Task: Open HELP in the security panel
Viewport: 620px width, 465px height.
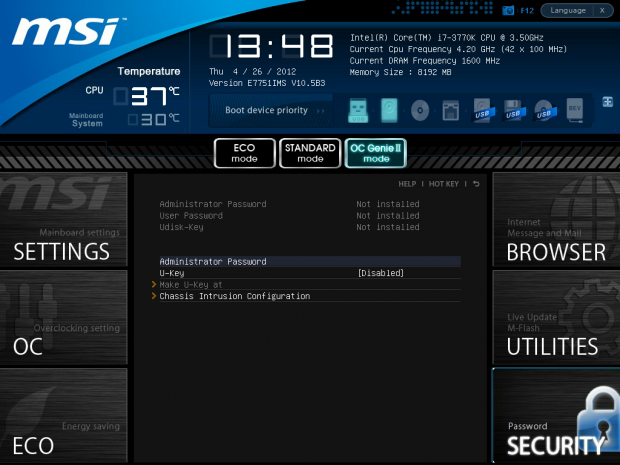Action: point(407,184)
